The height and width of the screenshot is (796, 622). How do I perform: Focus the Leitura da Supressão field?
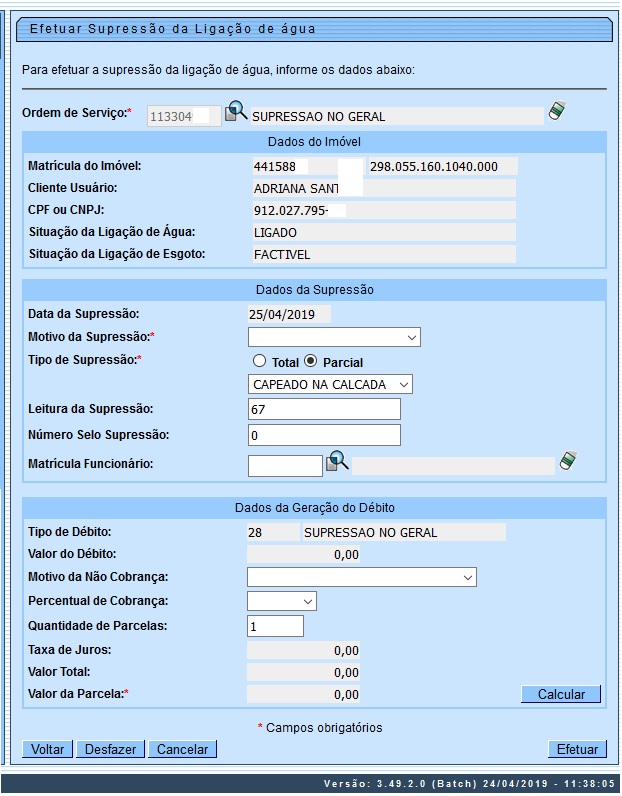tap(324, 409)
